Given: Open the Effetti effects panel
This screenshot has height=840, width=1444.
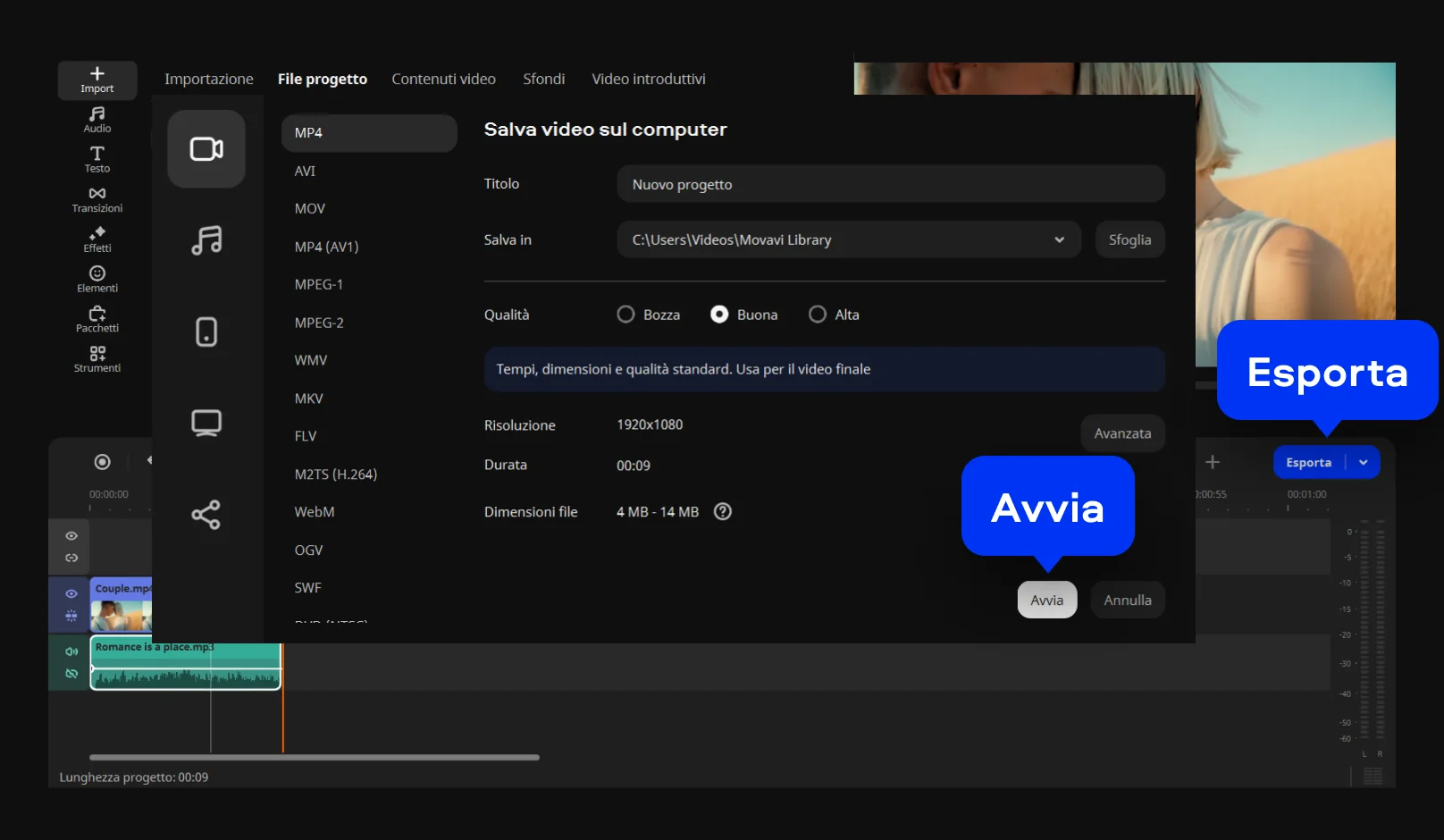Looking at the screenshot, I should pos(97,239).
